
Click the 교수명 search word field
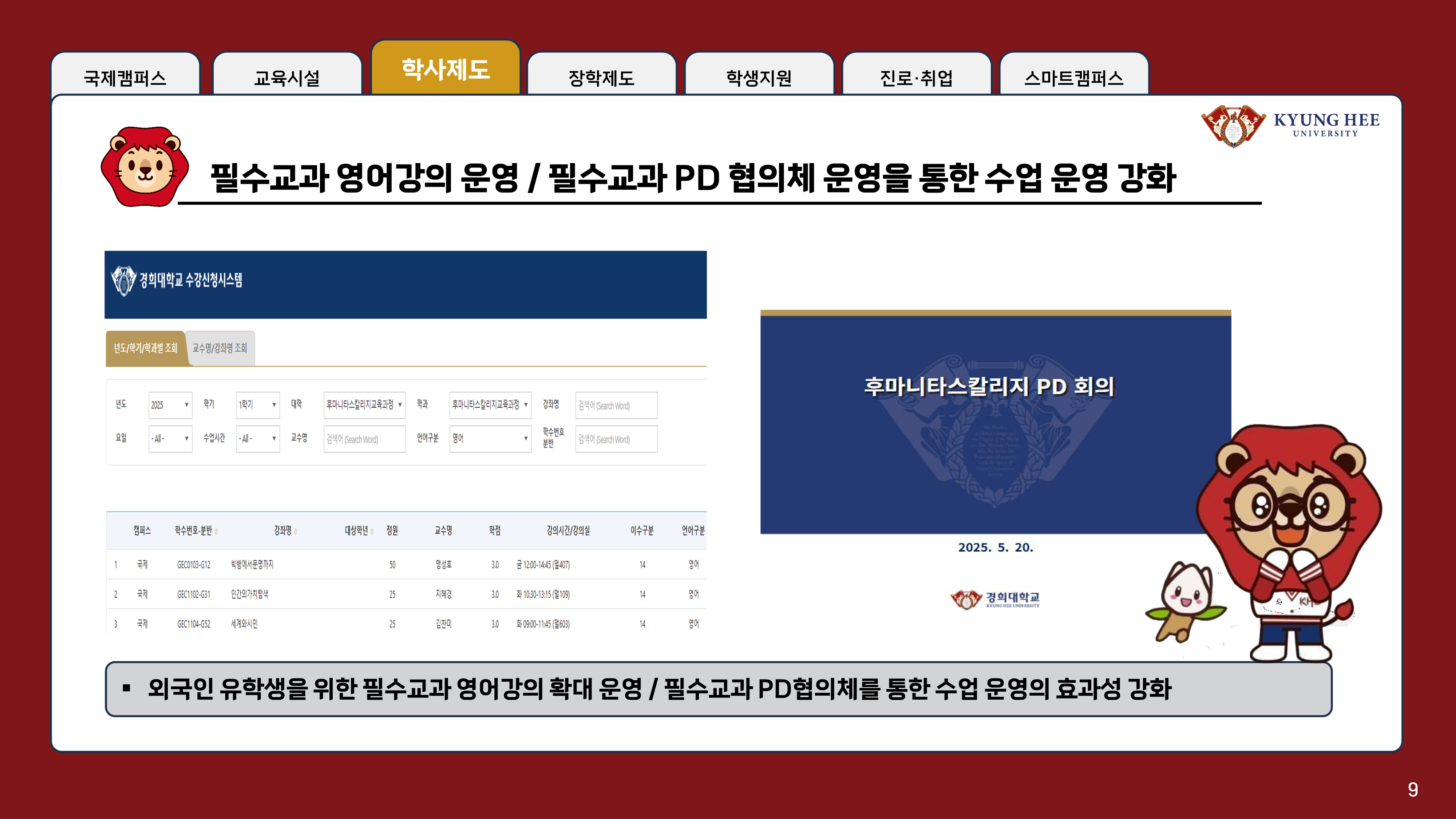364,439
